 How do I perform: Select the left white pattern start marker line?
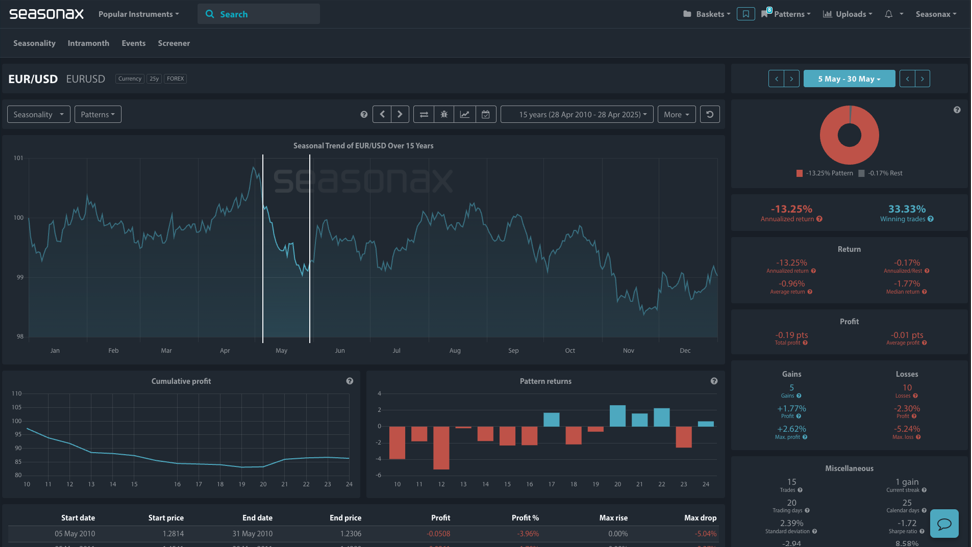coord(263,248)
